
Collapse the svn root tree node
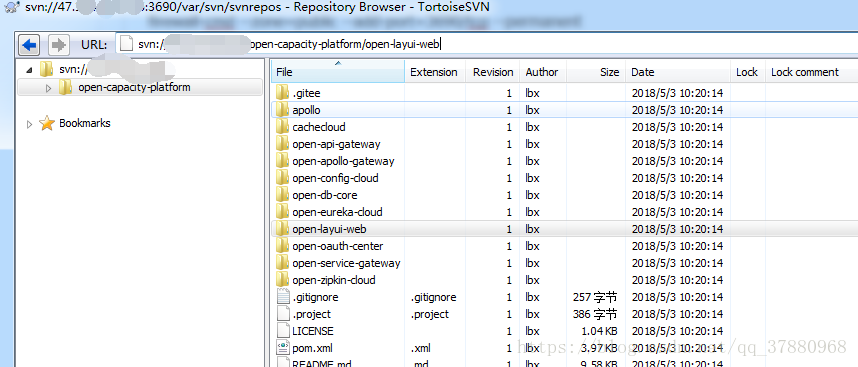pos(29,69)
